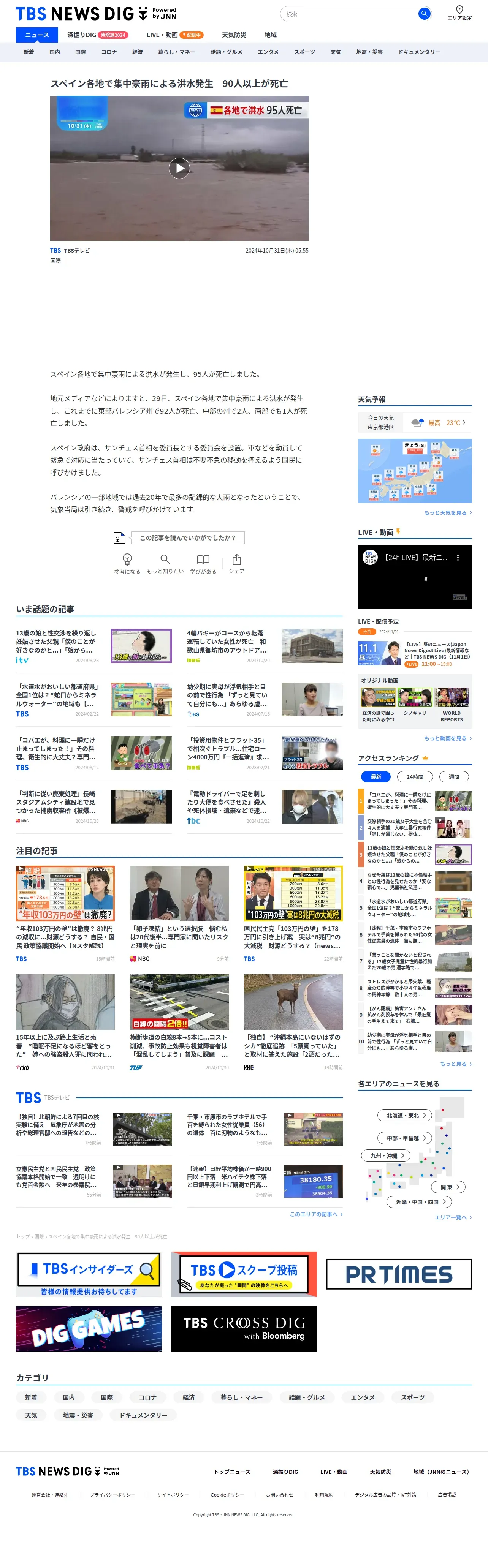This screenshot has height=1568, width=488.
Task: Open the TBS CROSS DIG Bloomberg banner
Action: (244, 1329)
